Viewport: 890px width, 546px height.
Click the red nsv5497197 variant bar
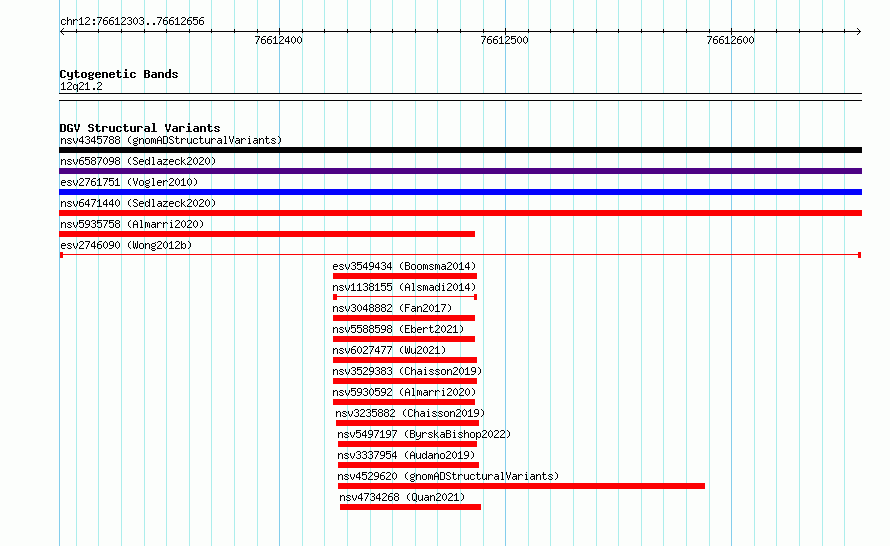coord(408,444)
